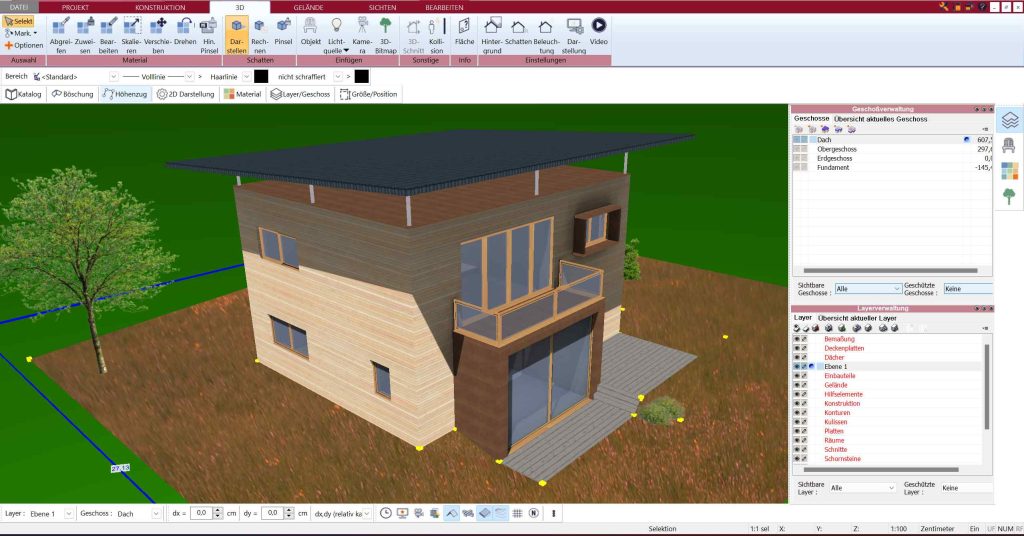The height and width of the screenshot is (536, 1024).
Task: Switch to the KONSTRUKTION ribbon tab
Action: pos(160,7)
